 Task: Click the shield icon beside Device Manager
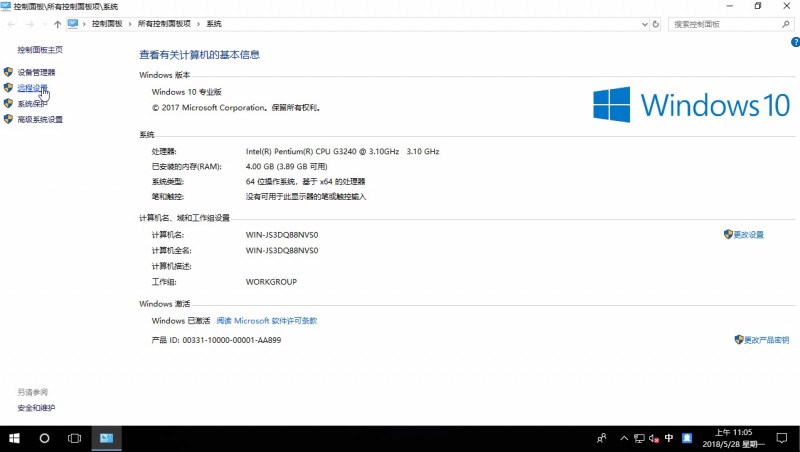click(x=8, y=72)
